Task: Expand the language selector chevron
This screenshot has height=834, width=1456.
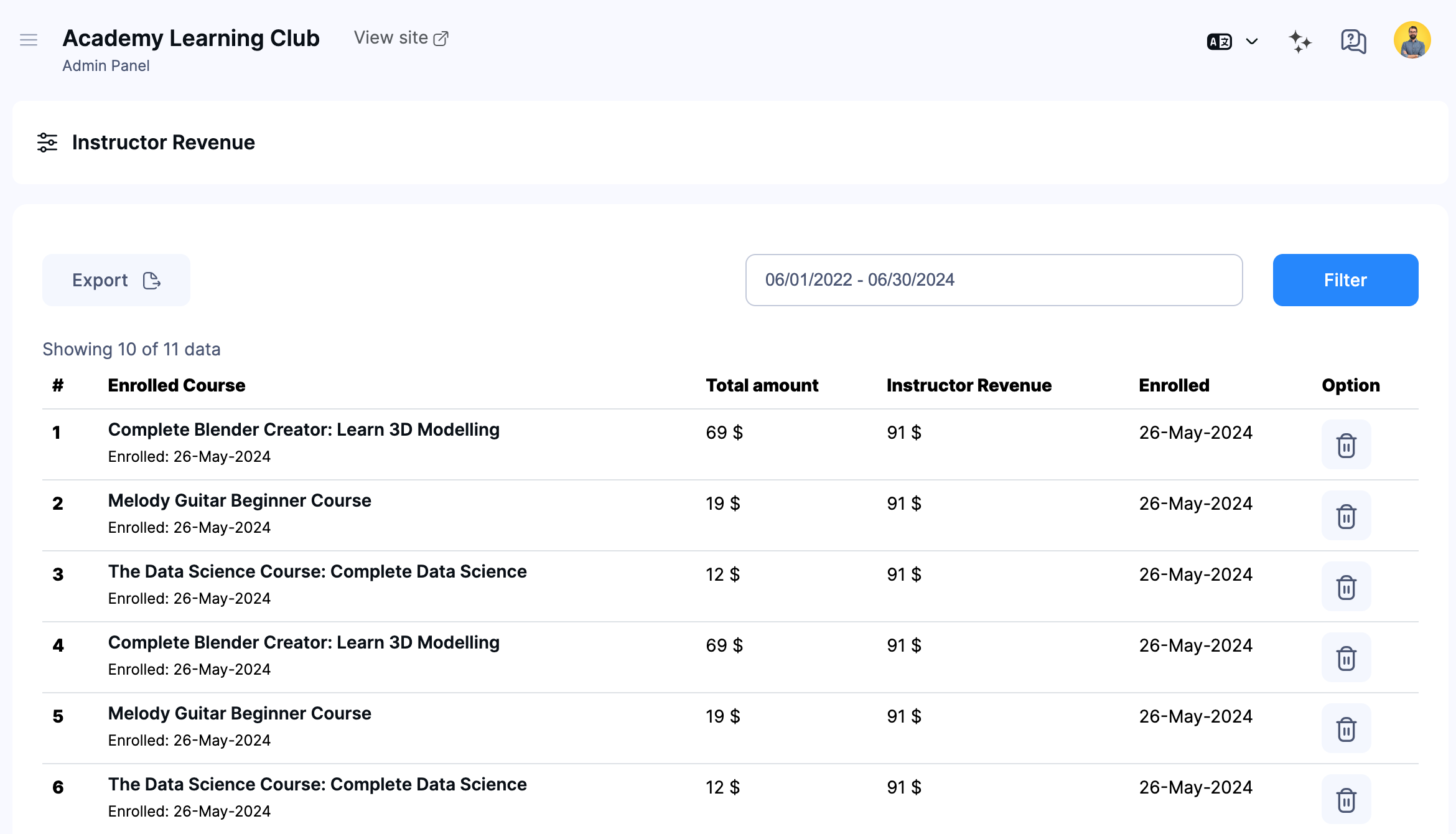Action: point(1251,40)
